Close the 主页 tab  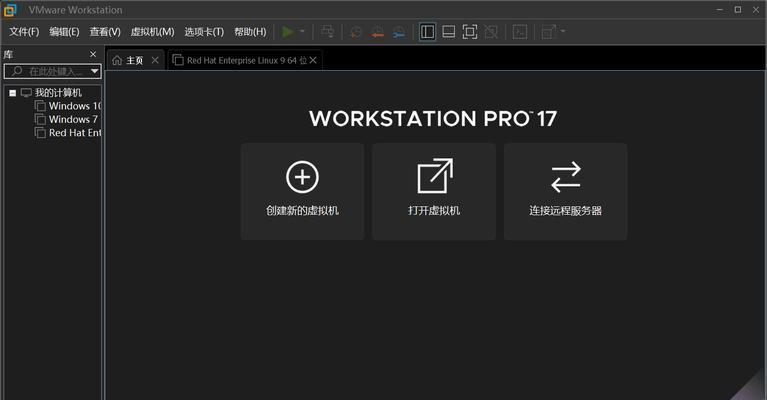click(x=155, y=60)
